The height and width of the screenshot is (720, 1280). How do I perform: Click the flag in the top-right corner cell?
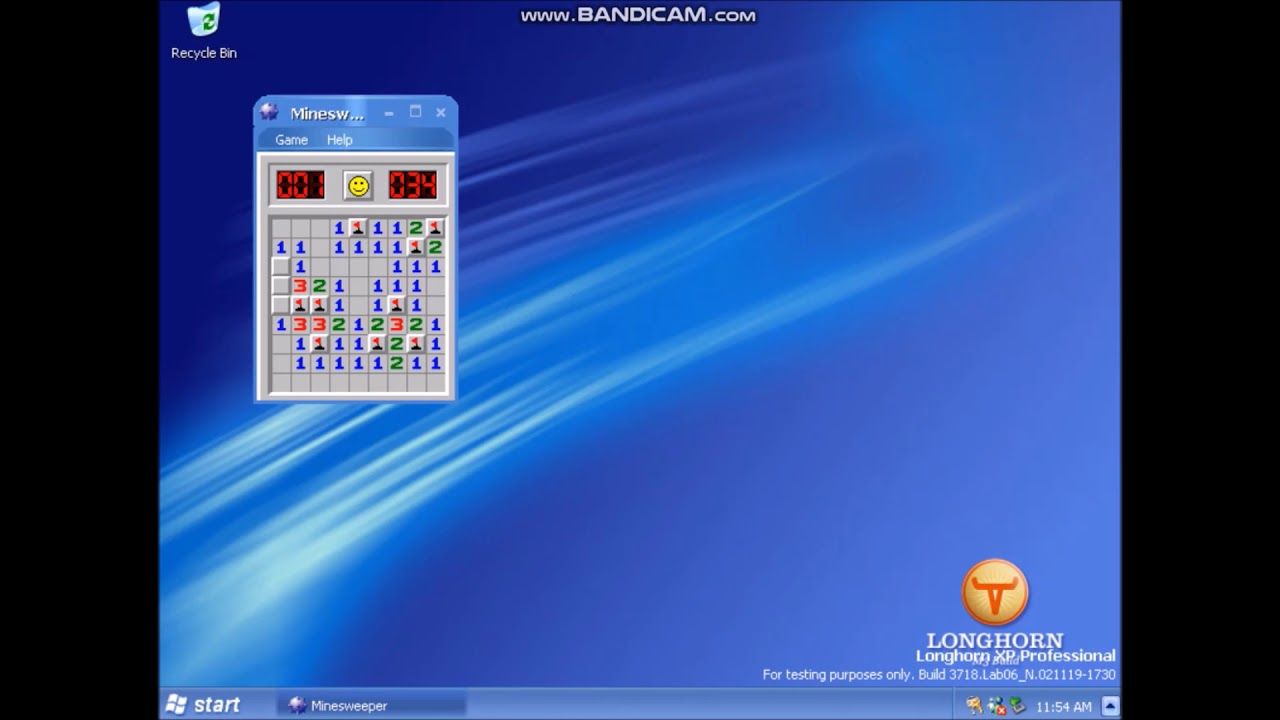(x=435, y=228)
